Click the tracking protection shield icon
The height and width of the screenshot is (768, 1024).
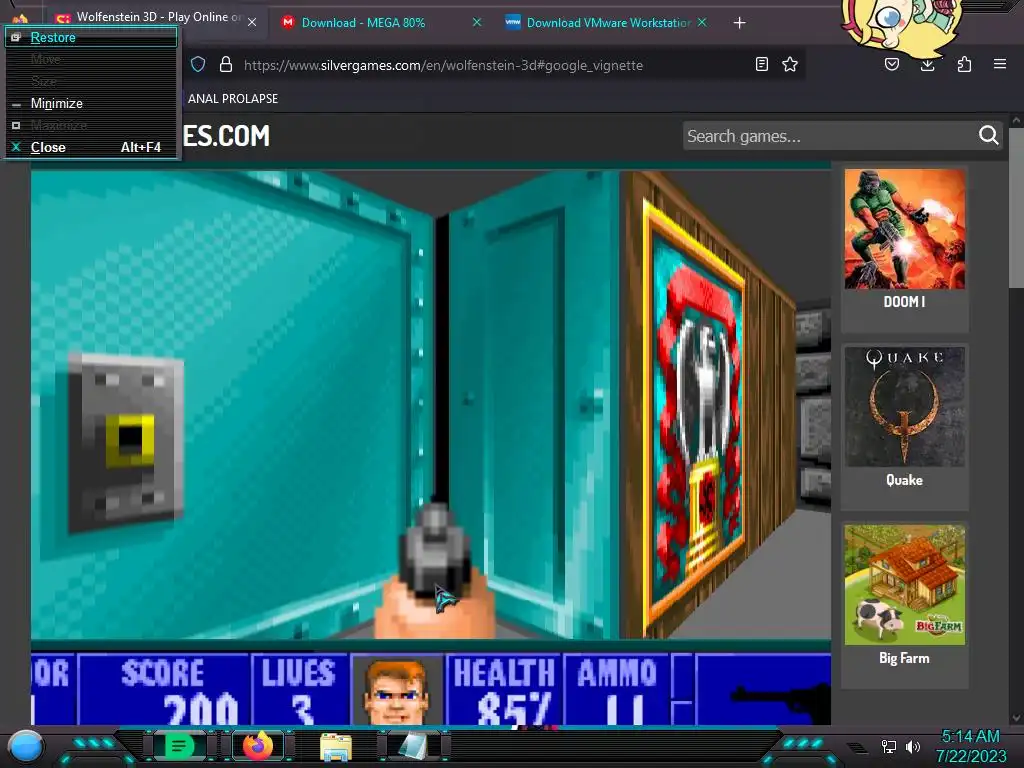pos(198,64)
